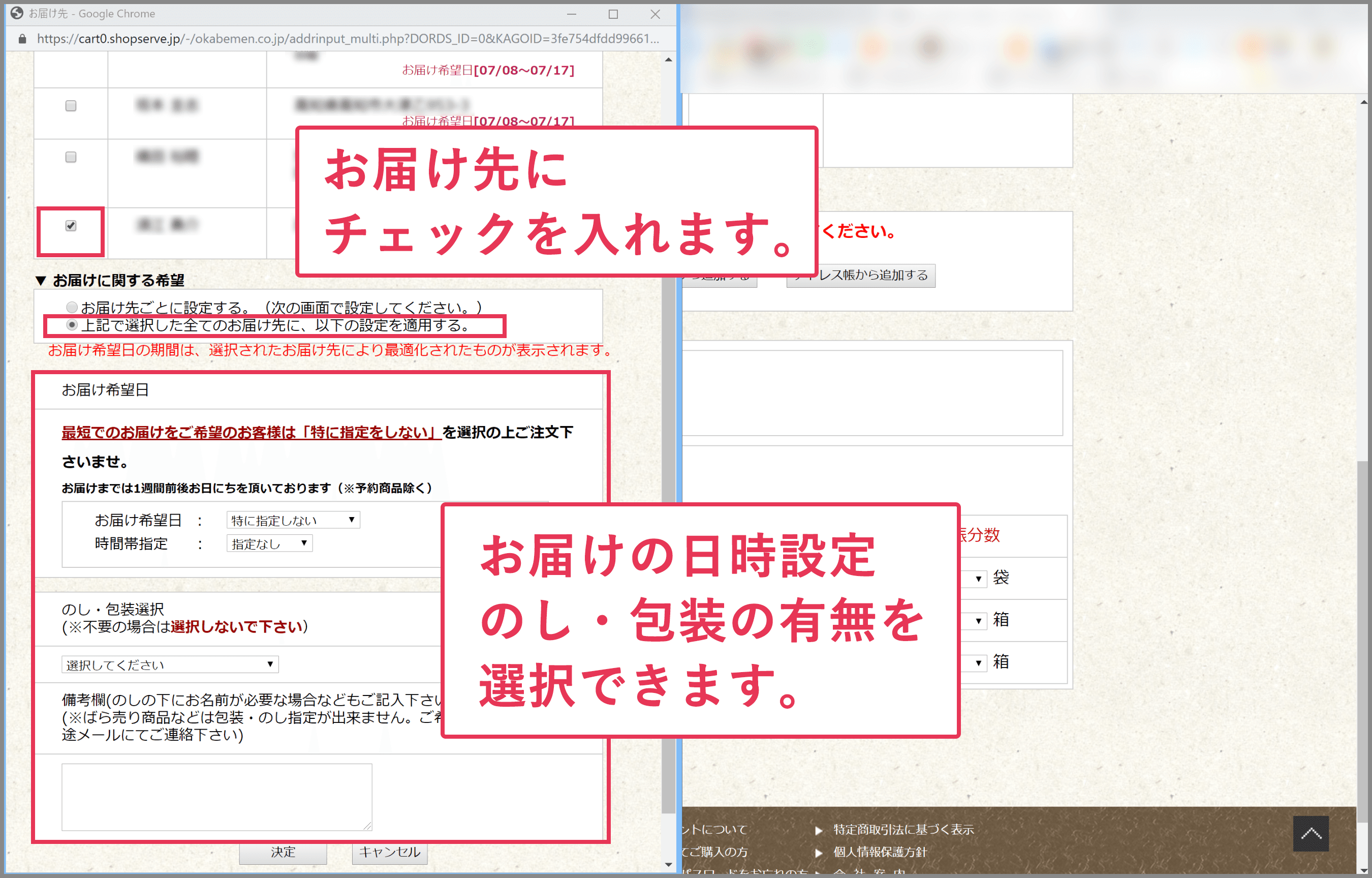
Task: Click the 備考欄 text area
Action: (216, 797)
